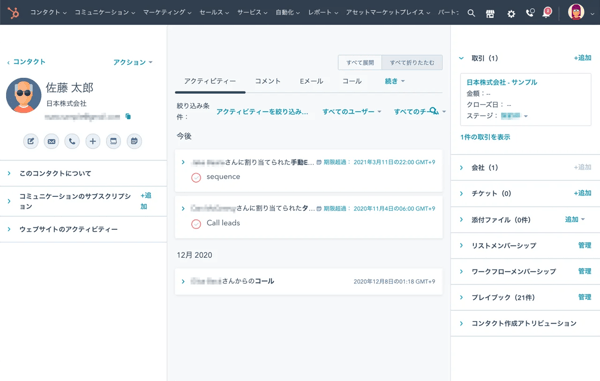Open the すべてのチーム filter dropdown
This screenshot has height=381, width=600.
[x=420, y=112]
